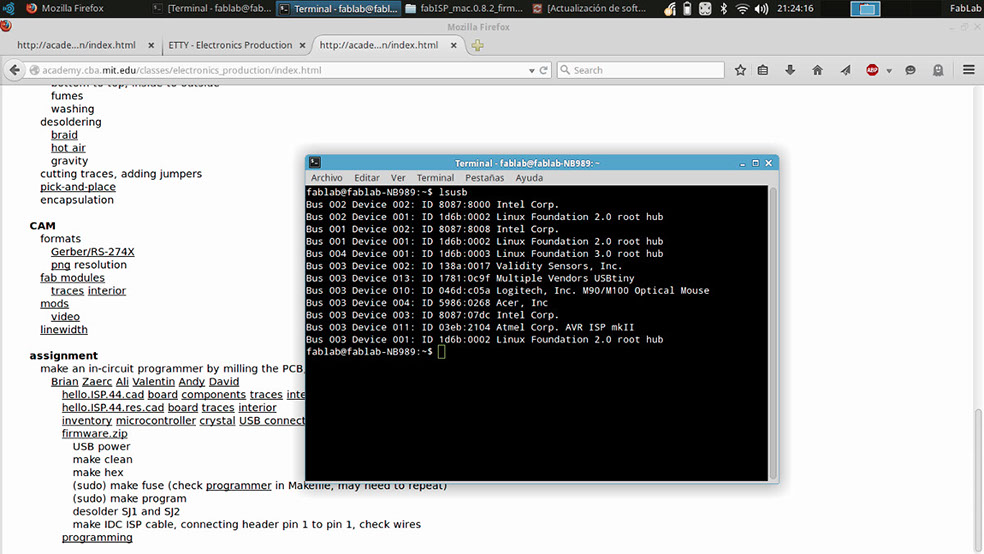Screen dimensions: 984x554
Task: Expand the Adblock Plus dropdown arrow
Action: click(x=889, y=71)
